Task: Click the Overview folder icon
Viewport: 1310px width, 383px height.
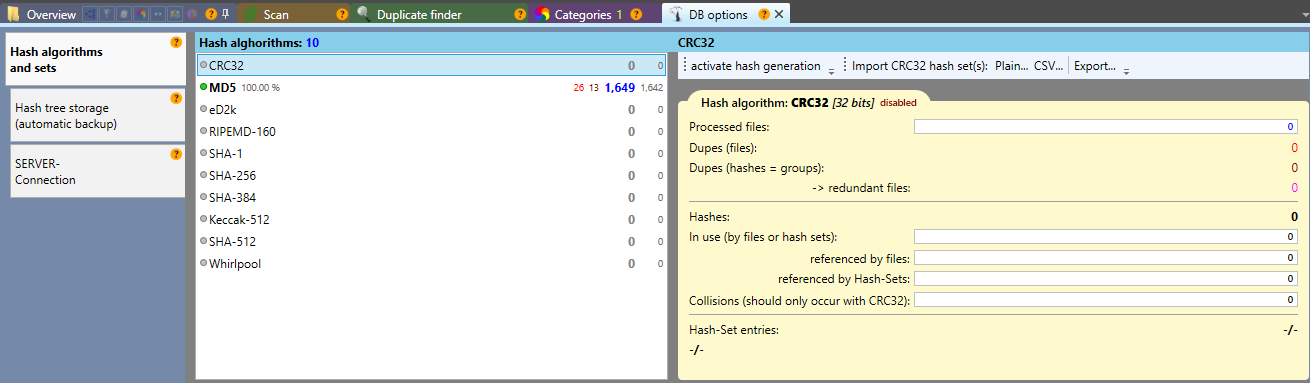Action: [x=13, y=15]
